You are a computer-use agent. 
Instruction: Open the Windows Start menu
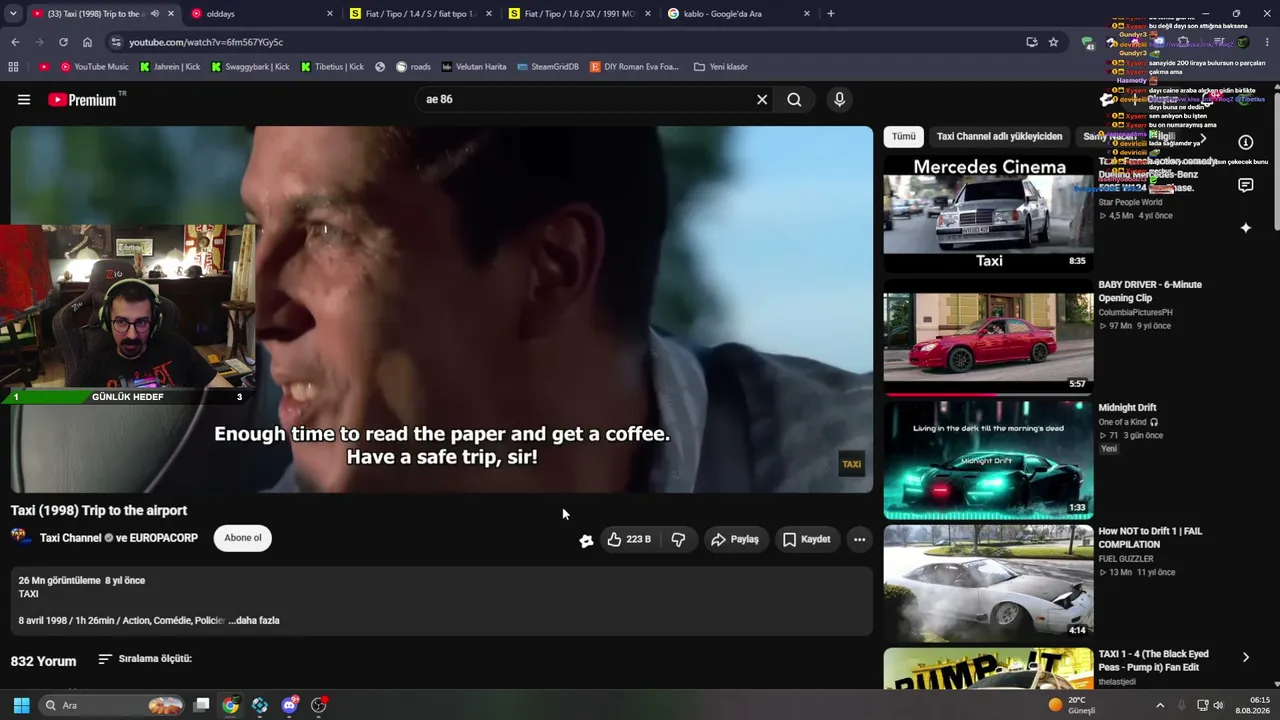tap(21, 705)
